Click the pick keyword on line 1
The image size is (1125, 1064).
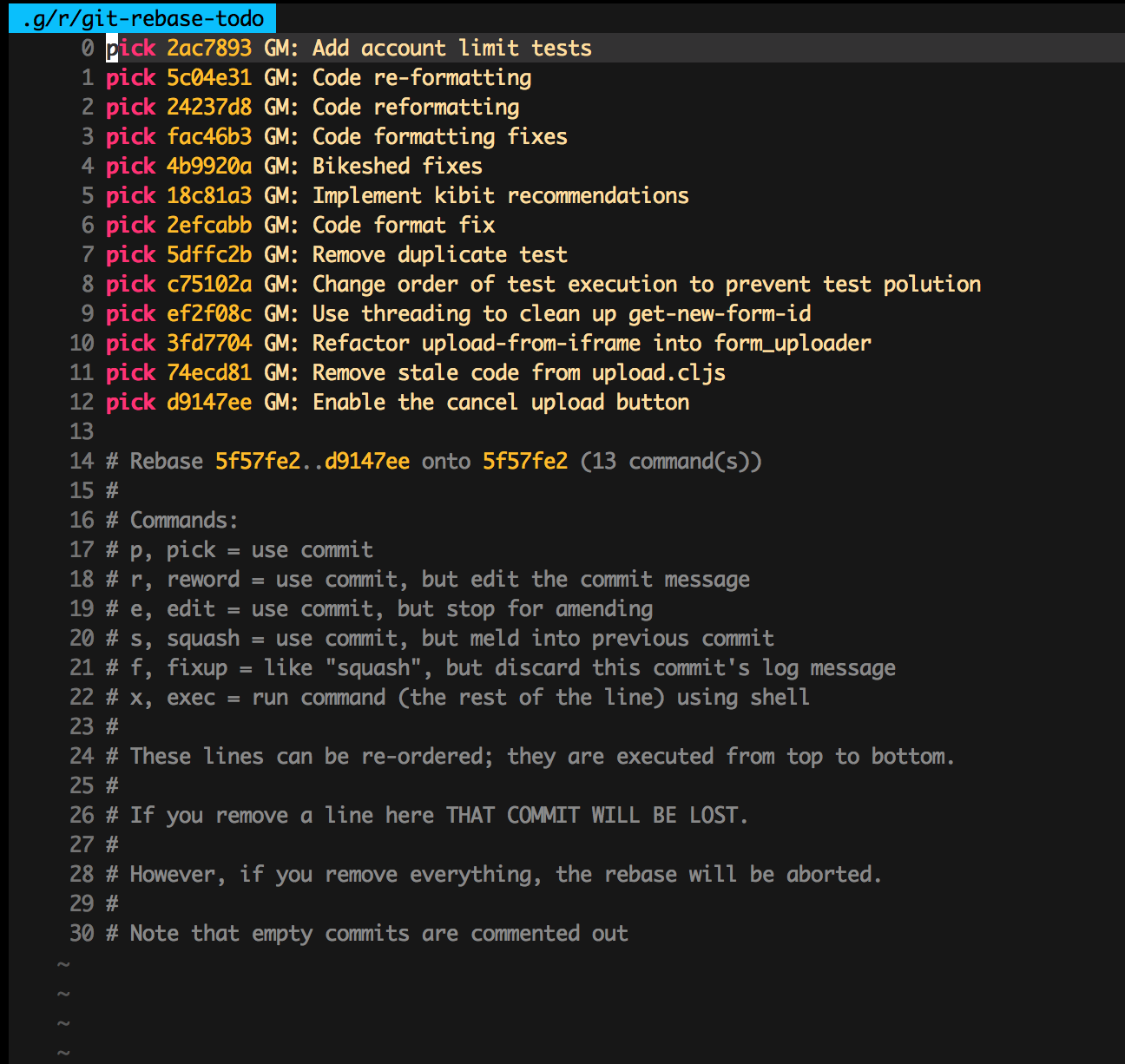(x=130, y=78)
